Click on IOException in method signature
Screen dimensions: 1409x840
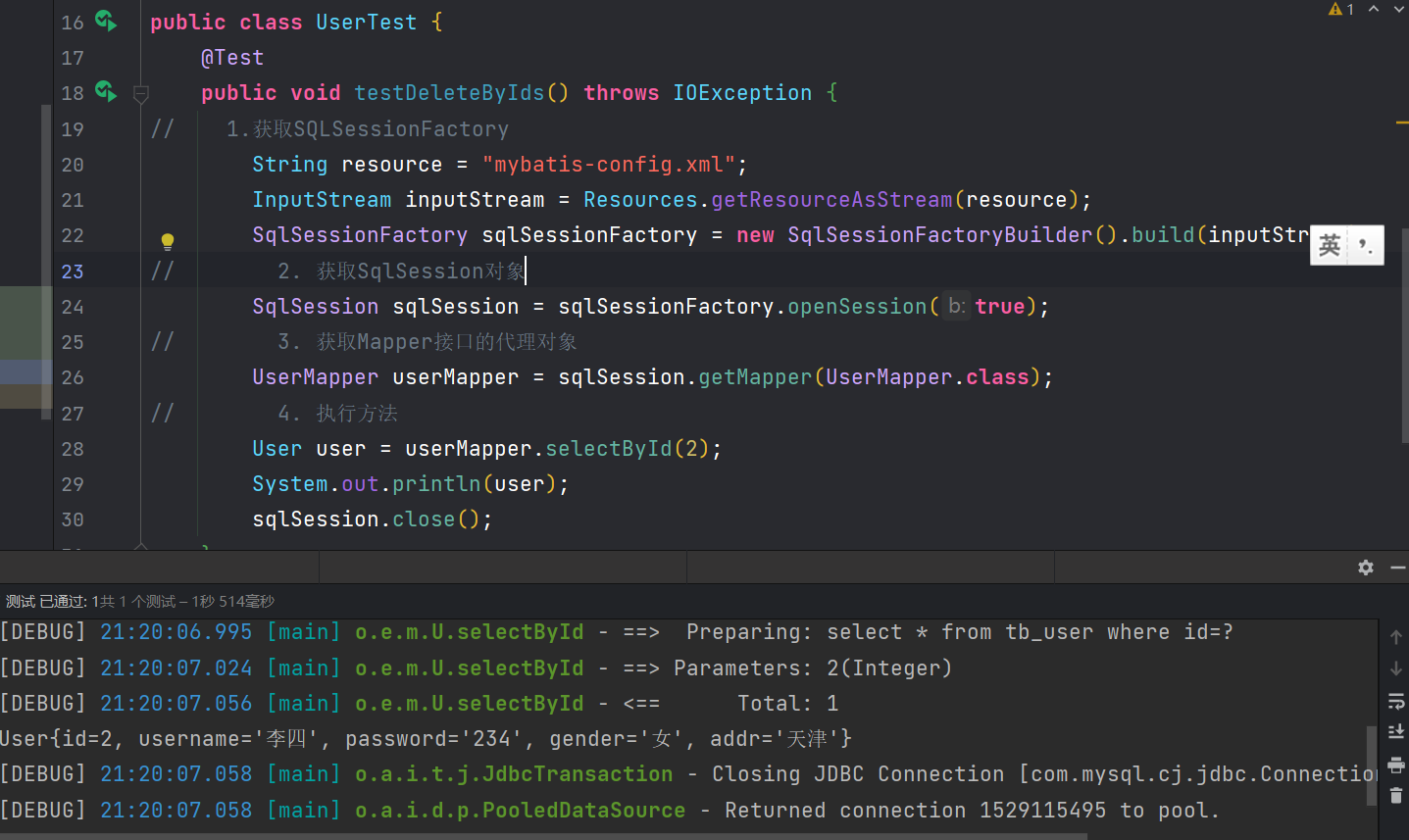coord(742,93)
